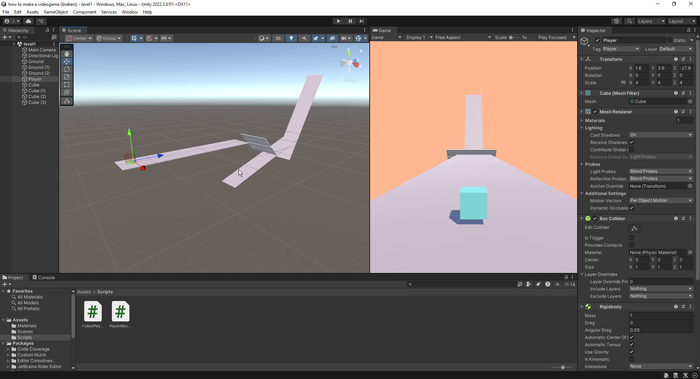Viewport: 700px width, 379px height.
Task: Open the Global handle rotation dropdown
Action: (108, 38)
